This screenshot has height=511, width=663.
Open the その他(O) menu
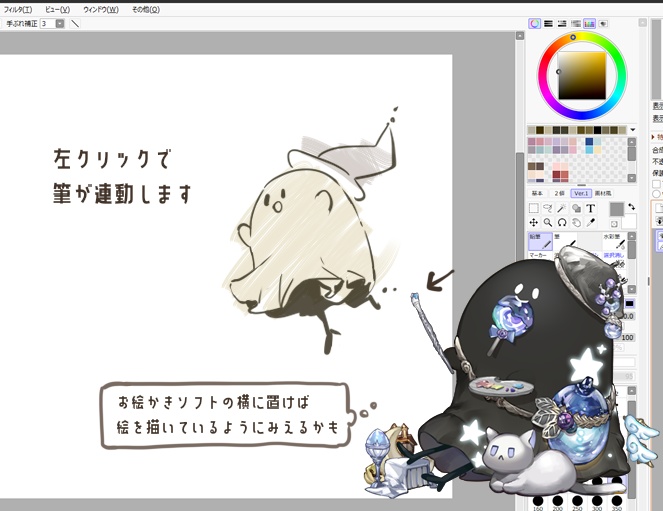coord(145,9)
